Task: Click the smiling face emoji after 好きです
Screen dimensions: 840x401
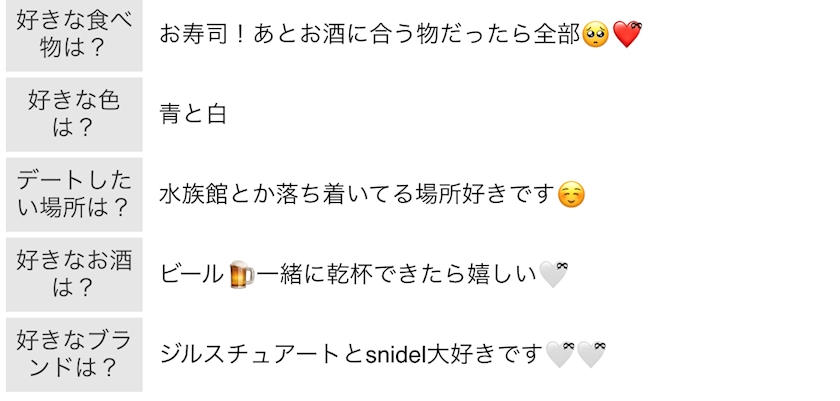Action: pos(571,194)
